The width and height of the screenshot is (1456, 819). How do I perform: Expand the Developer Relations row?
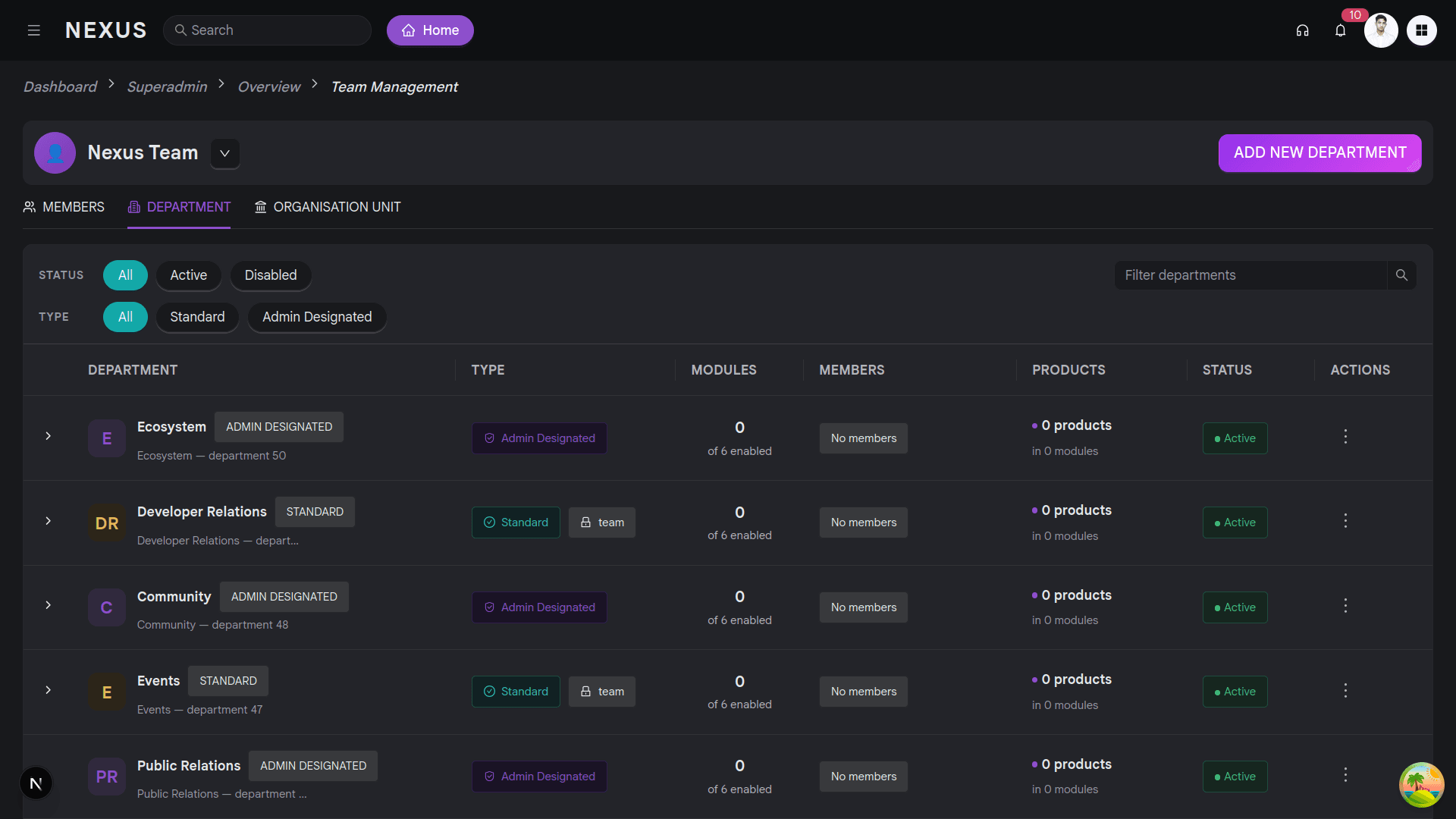[48, 521]
